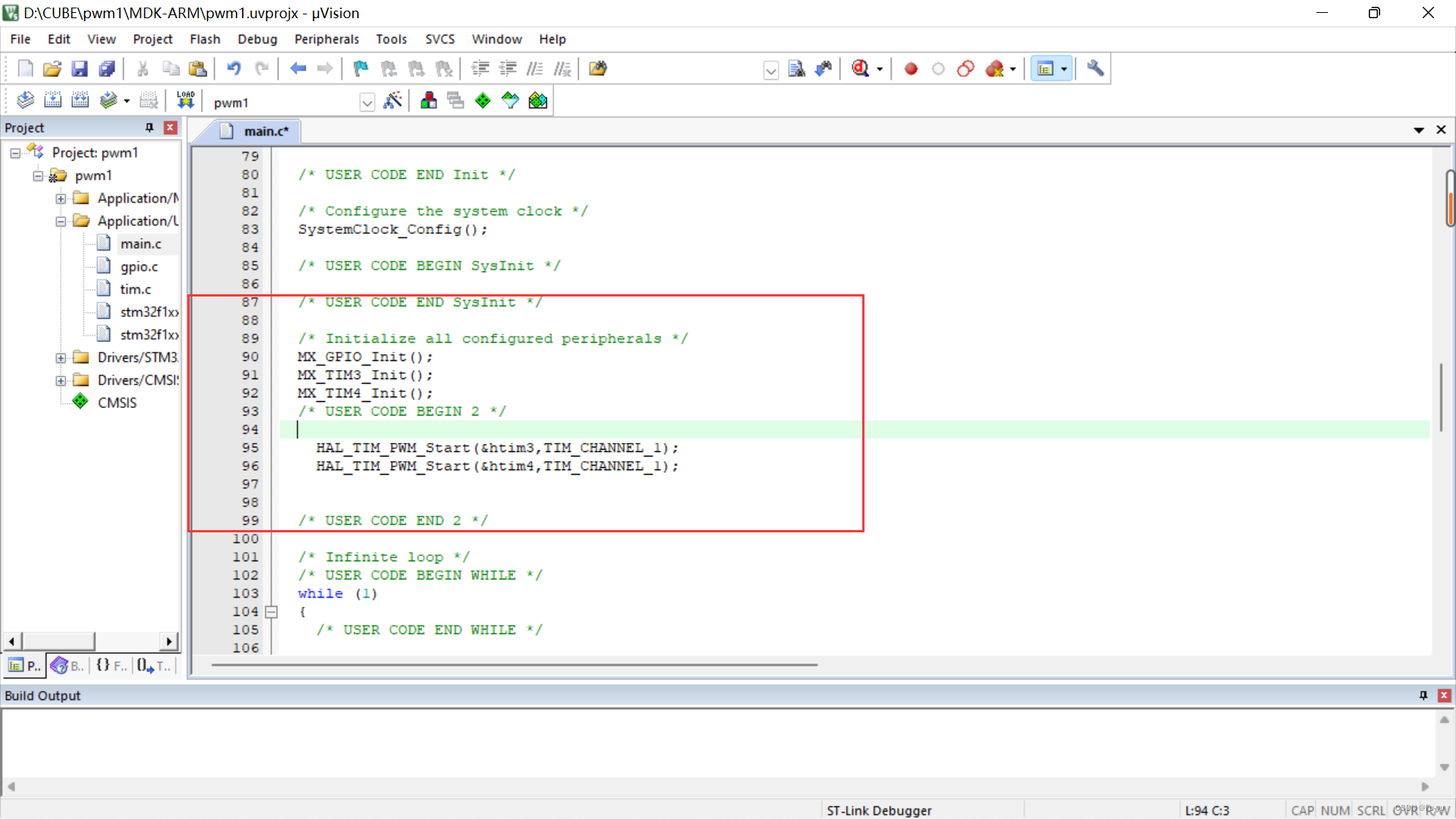The width and height of the screenshot is (1456, 819).
Task: Collapse the Project: pwm1 tree node
Action: click(x=15, y=153)
